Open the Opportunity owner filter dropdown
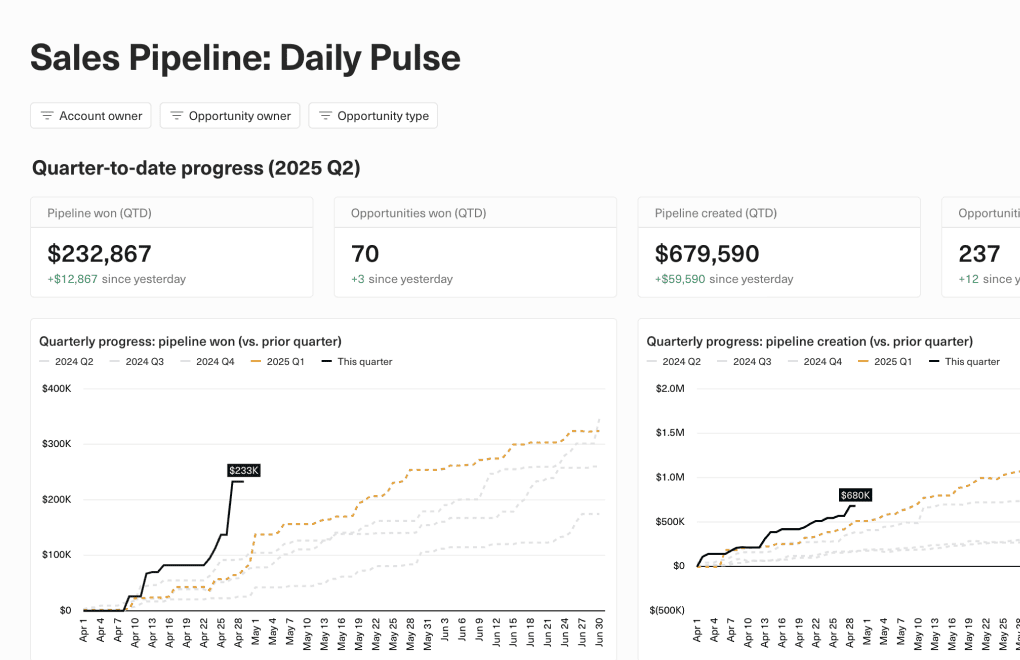1020x660 pixels. click(229, 115)
